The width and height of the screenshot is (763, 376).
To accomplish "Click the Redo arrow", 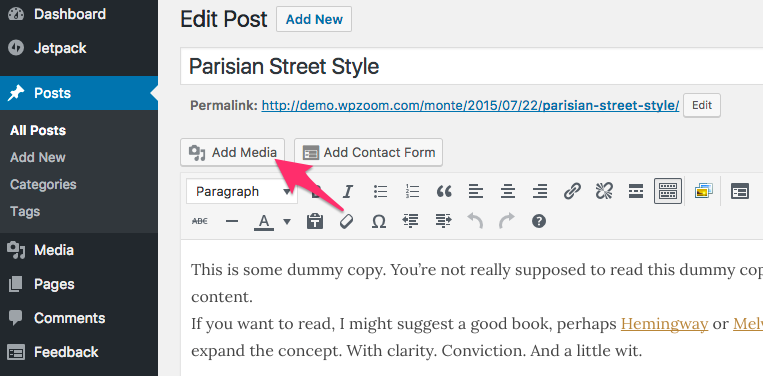I will coord(507,221).
